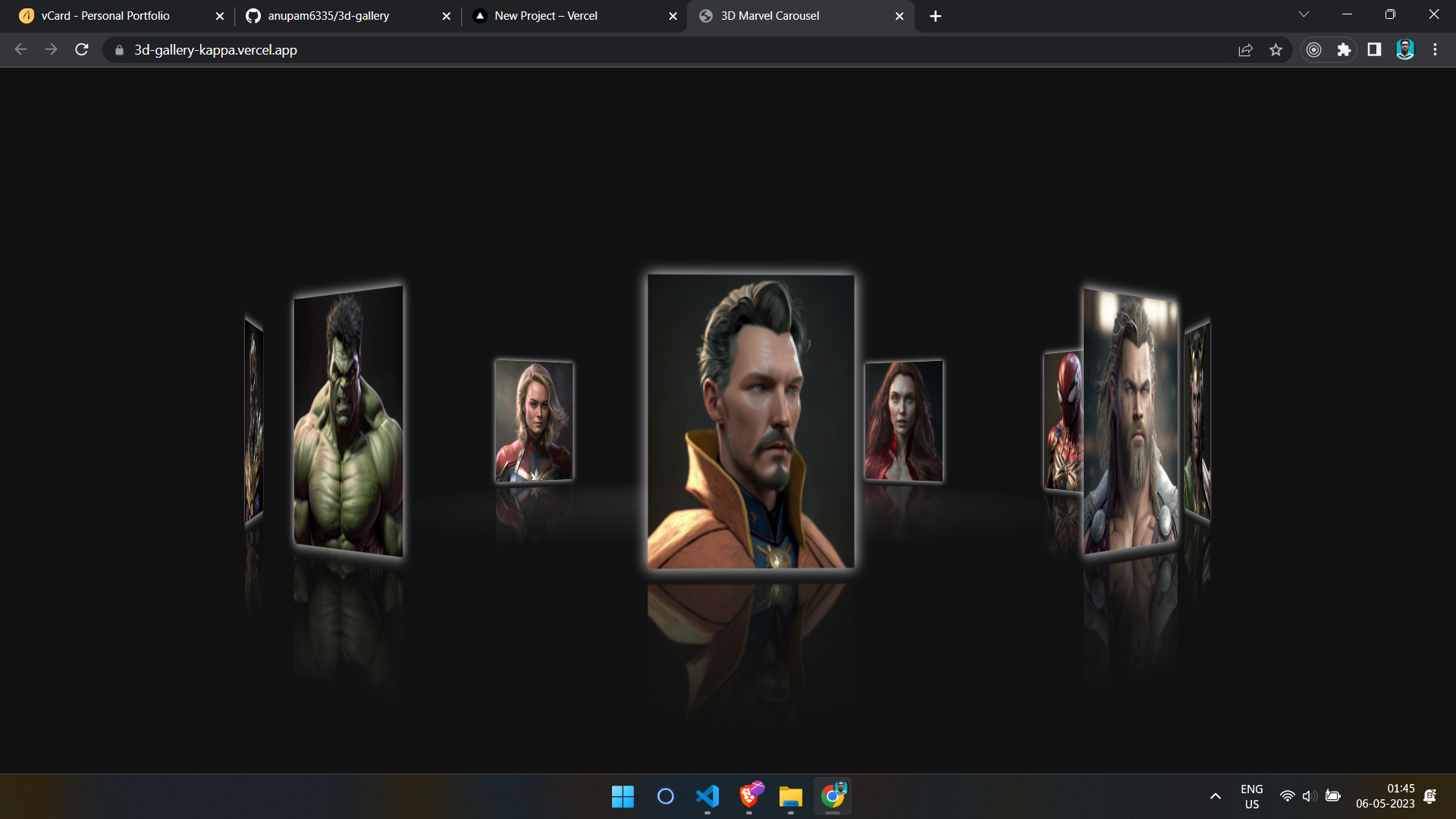1456x819 pixels.
Task: Close the vCard - Personal Portfolio tab
Action: pyautogui.click(x=220, y=16)
